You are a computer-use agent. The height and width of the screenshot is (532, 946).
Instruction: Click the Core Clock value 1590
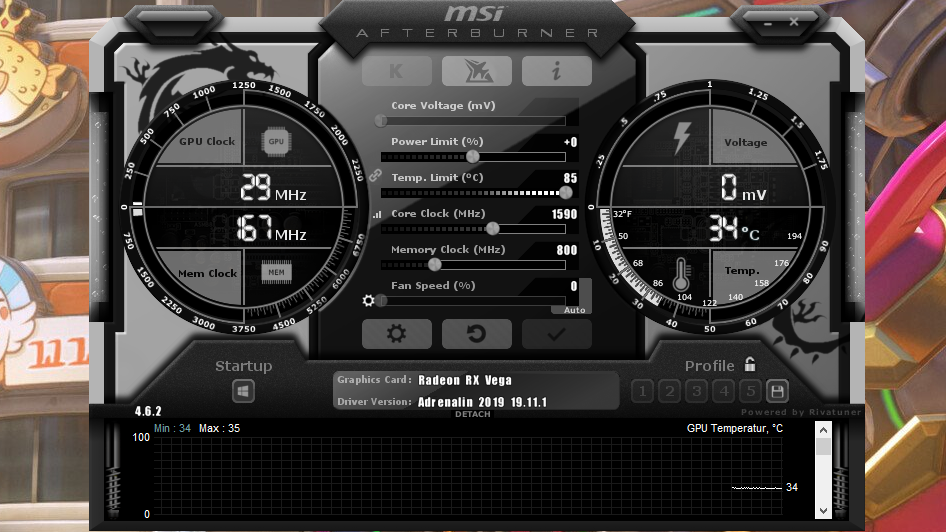tap(564, 214)
